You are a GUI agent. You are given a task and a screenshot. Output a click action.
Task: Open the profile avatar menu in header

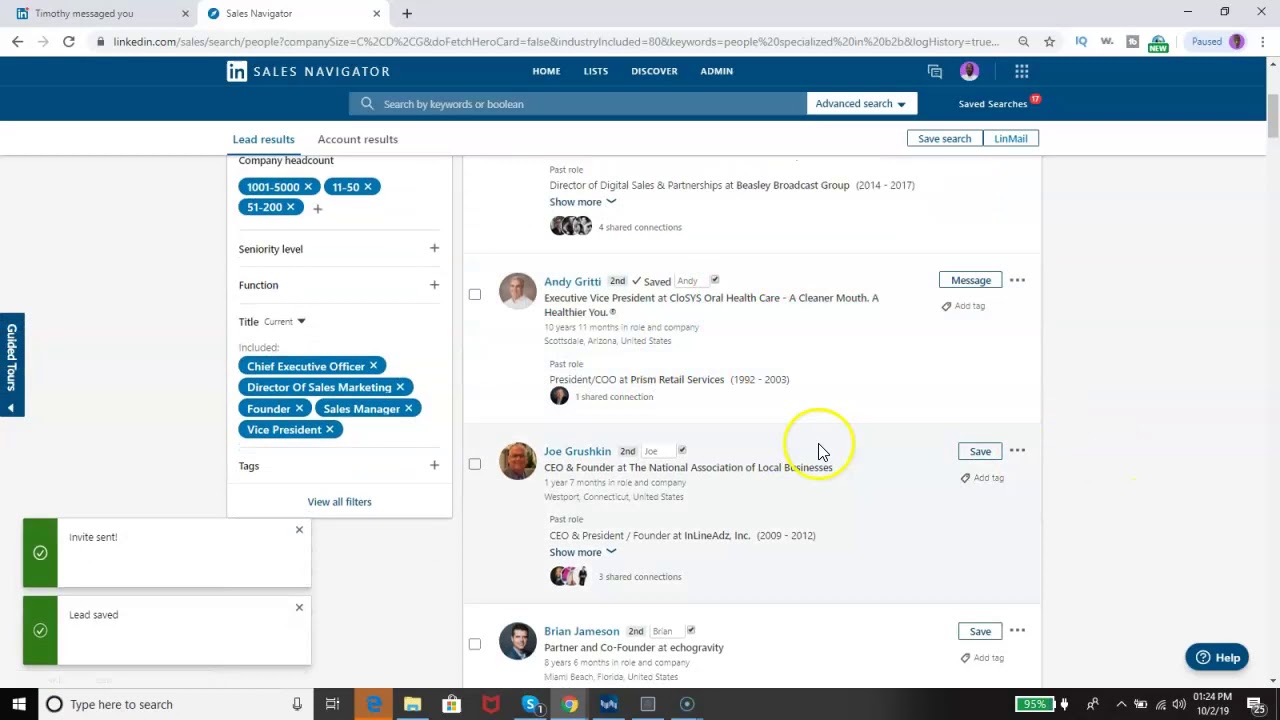(x=969, y=71)
